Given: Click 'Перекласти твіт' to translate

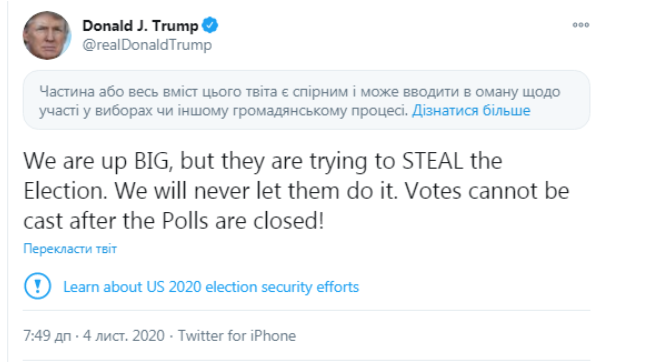Looking at the screenshot, I should (x=70, y=249).
